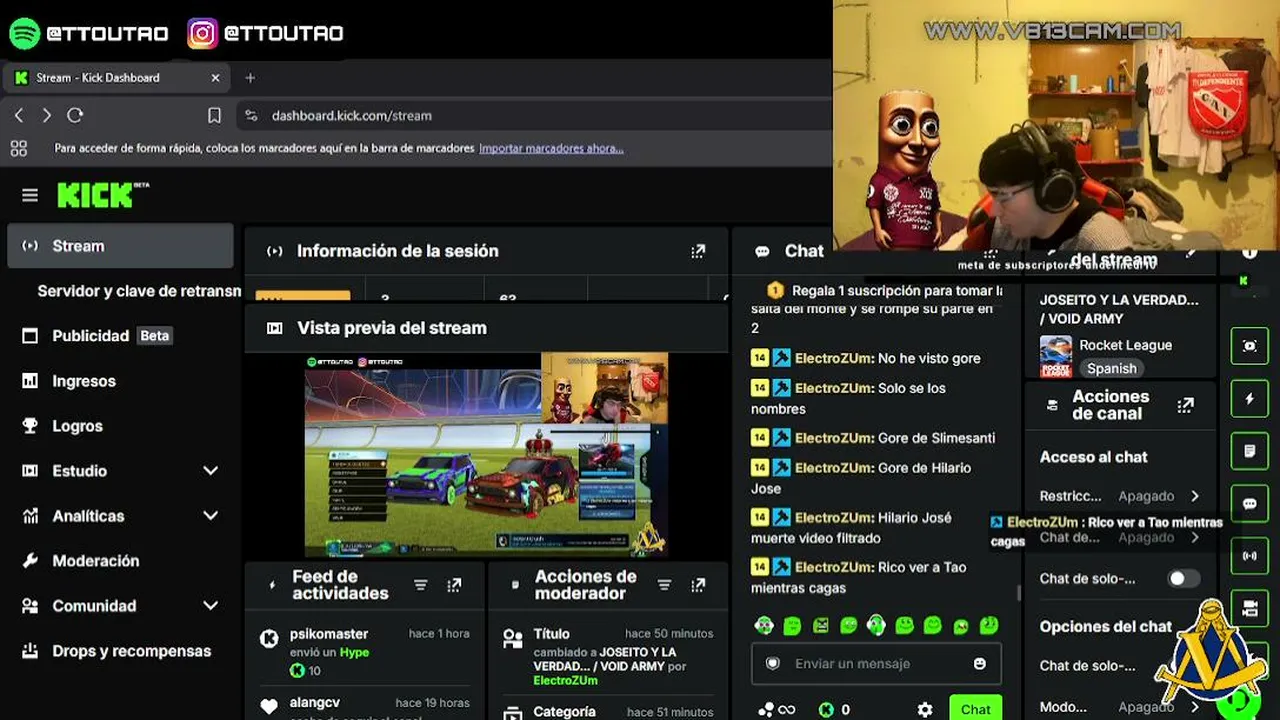Viewport: 1280px width, 720px height.
Task: Pop out the Acciones de canal panel
Action: pyautogui.click(x=1186, y=405)
